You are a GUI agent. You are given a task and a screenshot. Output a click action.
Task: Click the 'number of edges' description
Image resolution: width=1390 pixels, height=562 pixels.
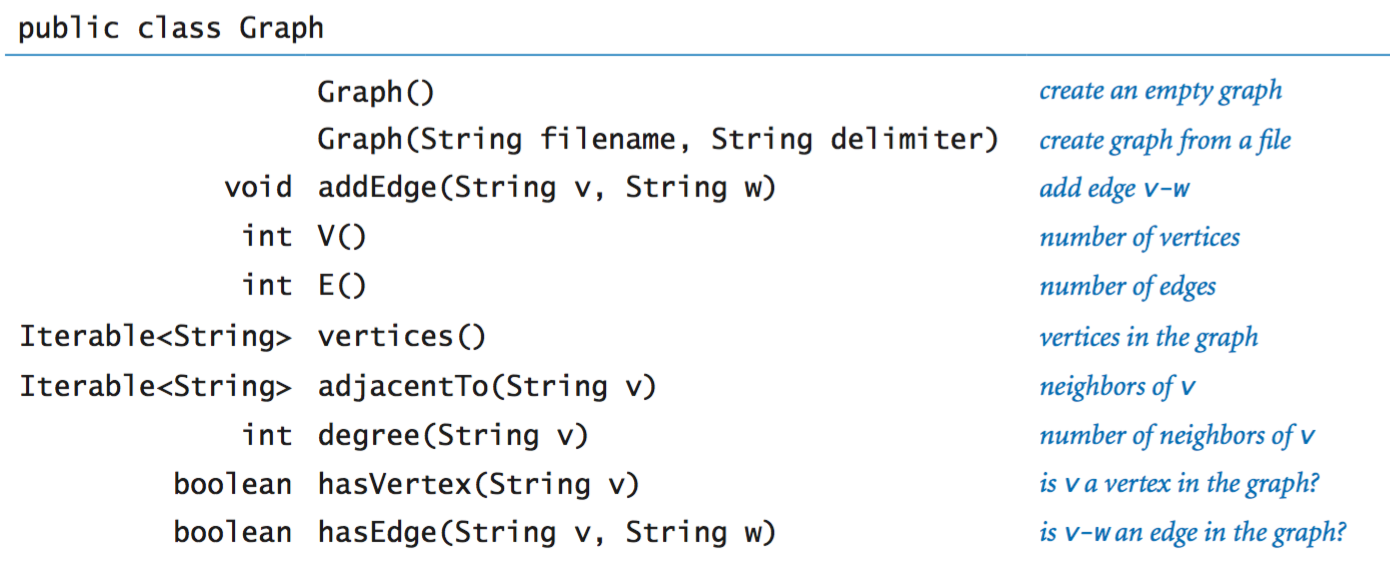coord(1128,287)
